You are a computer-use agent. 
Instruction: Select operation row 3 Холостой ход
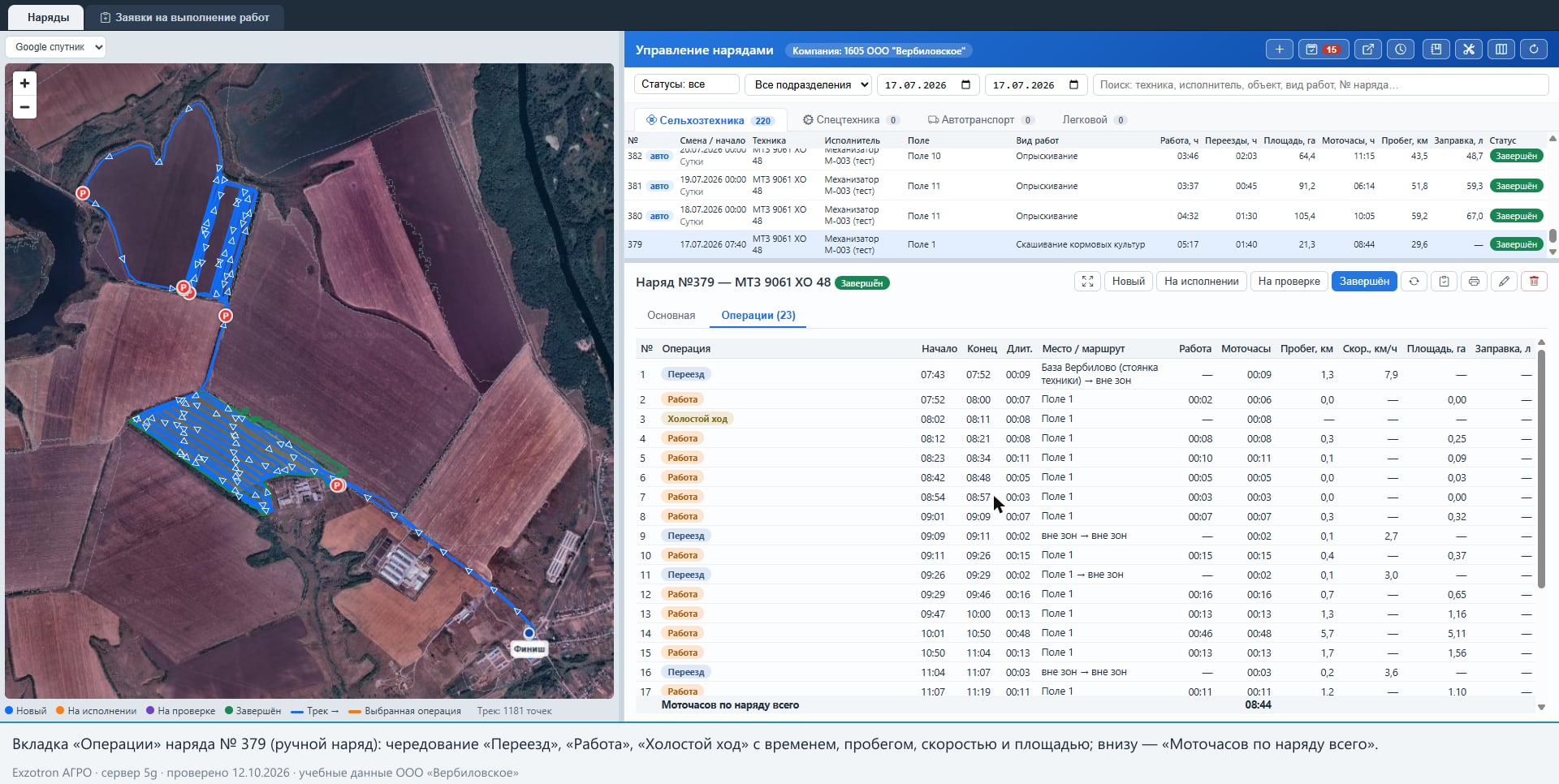point(1084,419)
